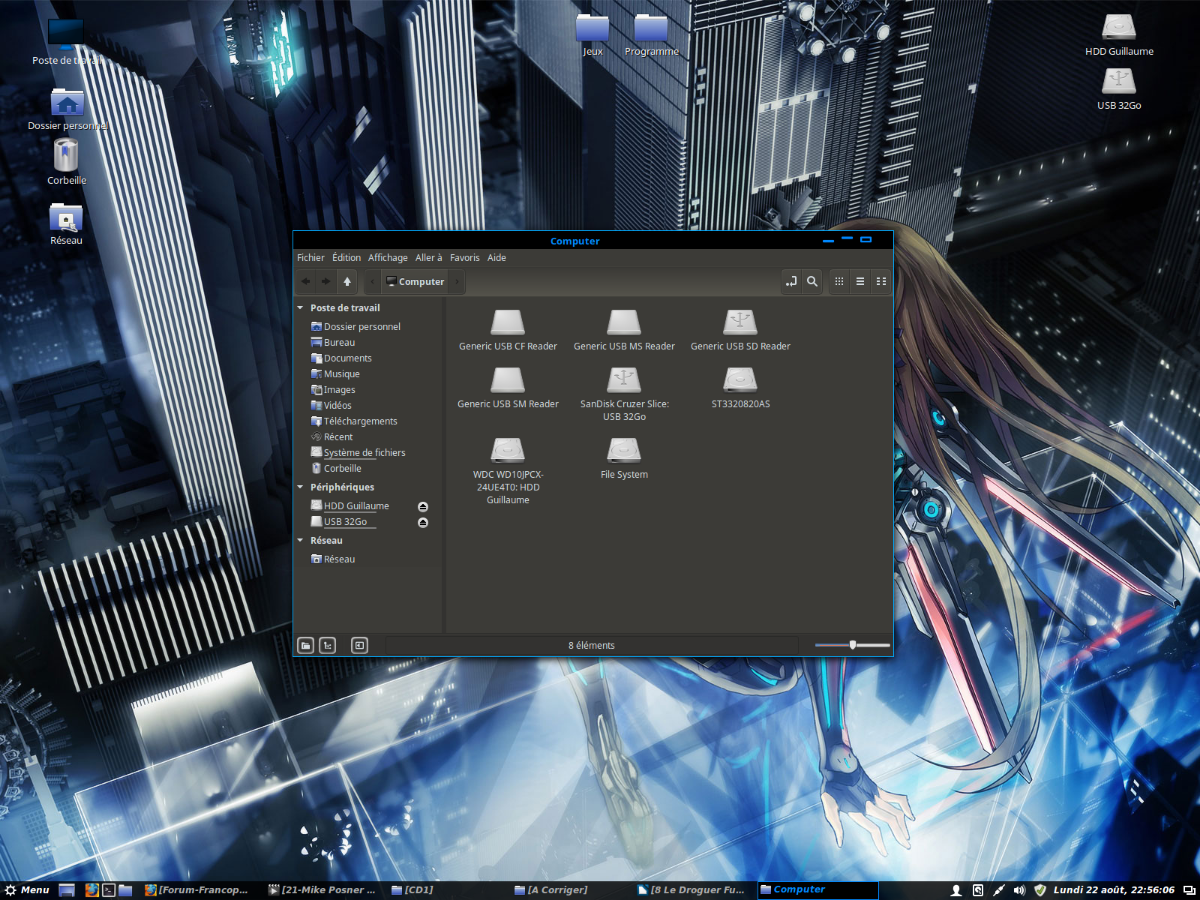The height and width of the screenshot is (900, 1200).
Task: Open the Aide menu
Action: (497, 258)
